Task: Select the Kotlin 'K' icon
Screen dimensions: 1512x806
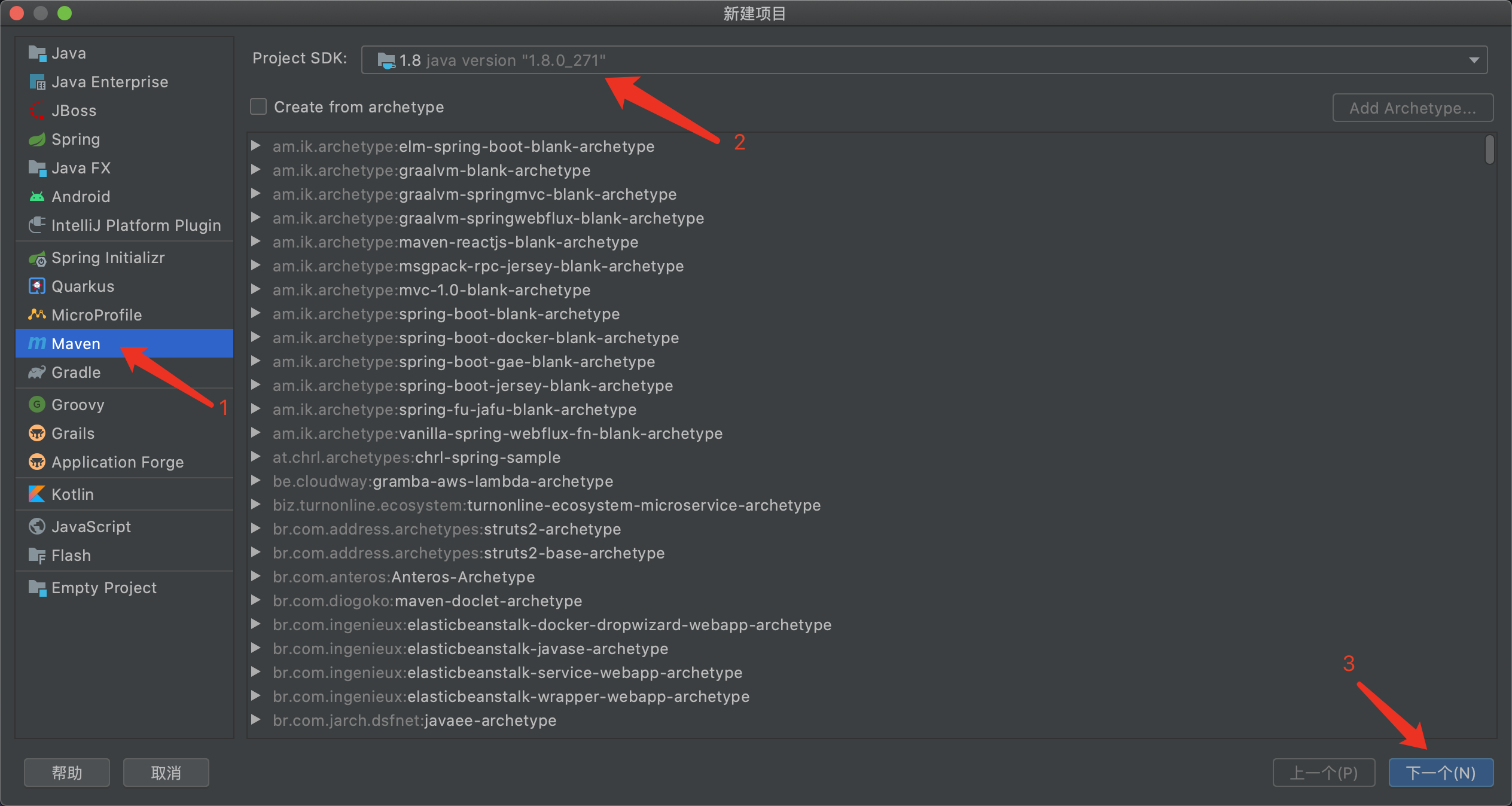Action: point(37,494)
